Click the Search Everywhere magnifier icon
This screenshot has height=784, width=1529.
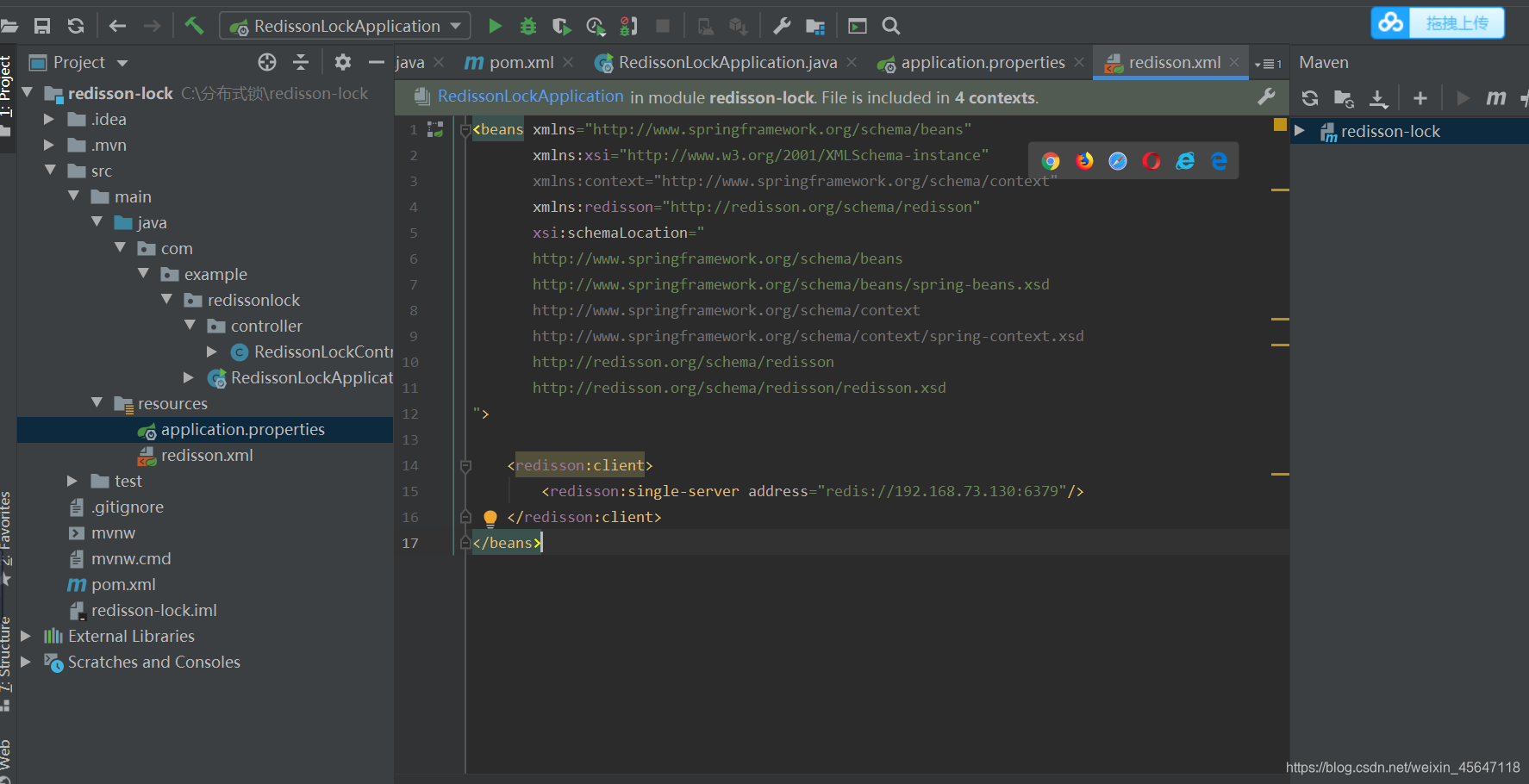tap(891, 26)
